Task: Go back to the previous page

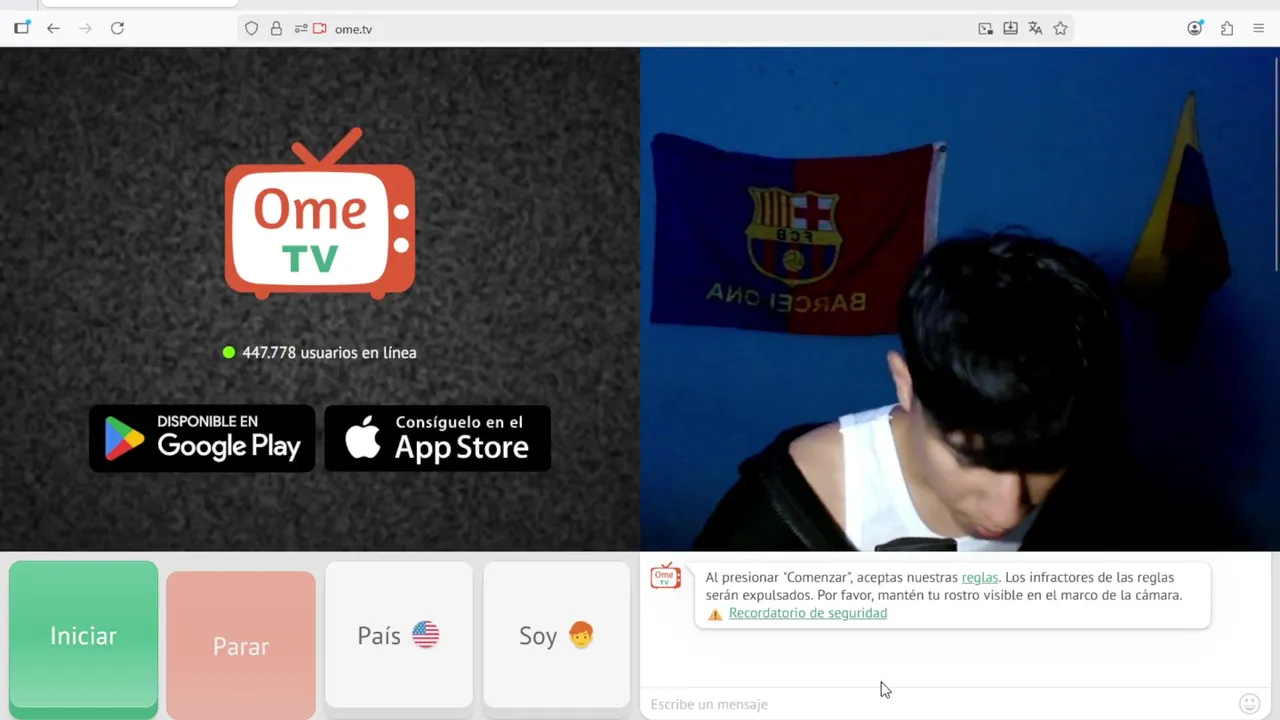Action: point(53,28)
